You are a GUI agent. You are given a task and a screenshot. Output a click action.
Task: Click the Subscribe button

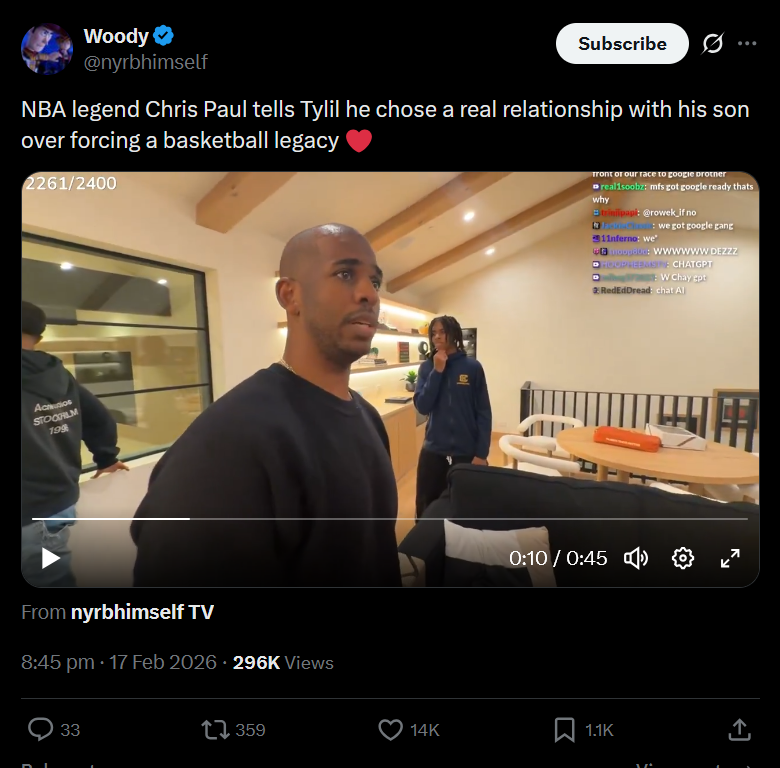point(622,44)
